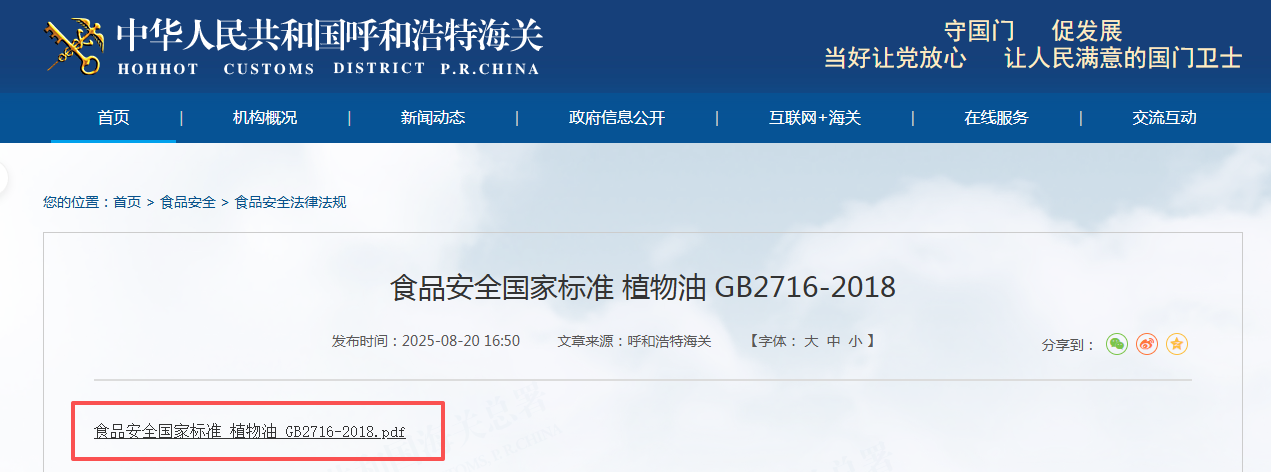Share the article to Weibo
Viewport: 1271px width, 472px height.
[1147, 344]
